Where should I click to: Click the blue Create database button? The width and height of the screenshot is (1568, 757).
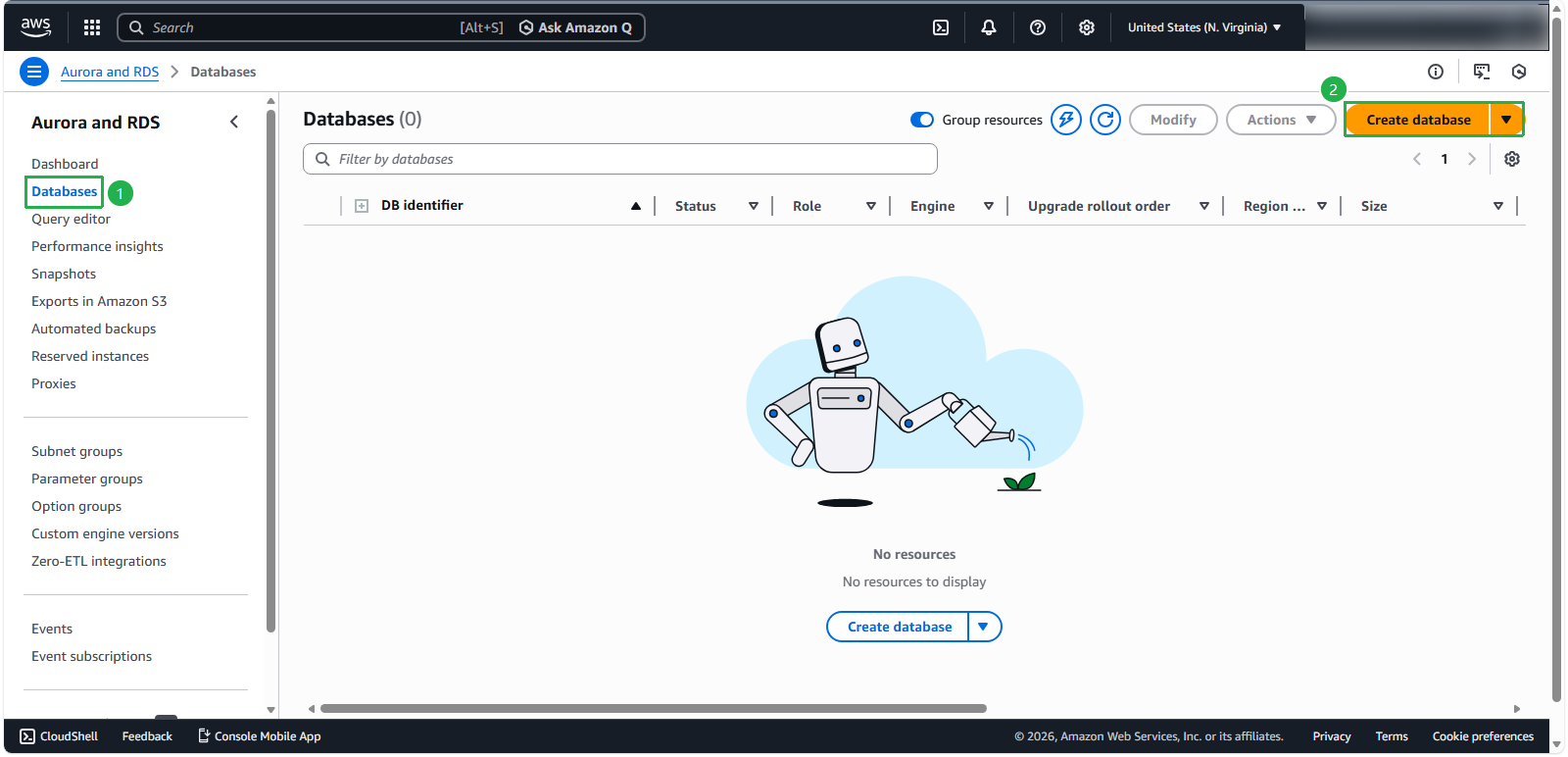[x=899, y=627]
